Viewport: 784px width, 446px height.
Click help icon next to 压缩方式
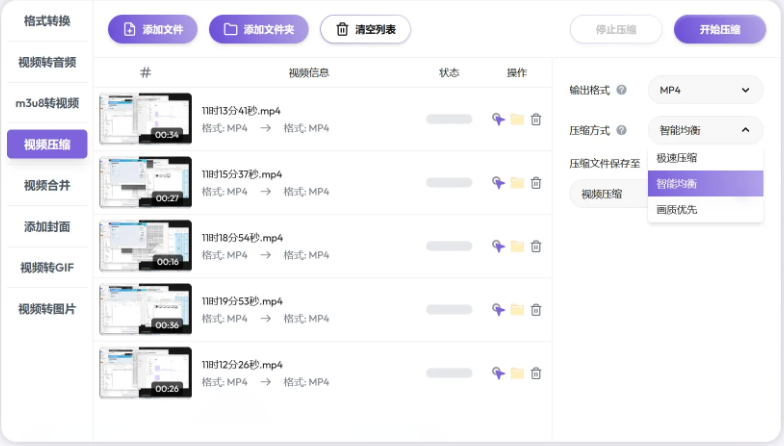(x=621, y=130)
